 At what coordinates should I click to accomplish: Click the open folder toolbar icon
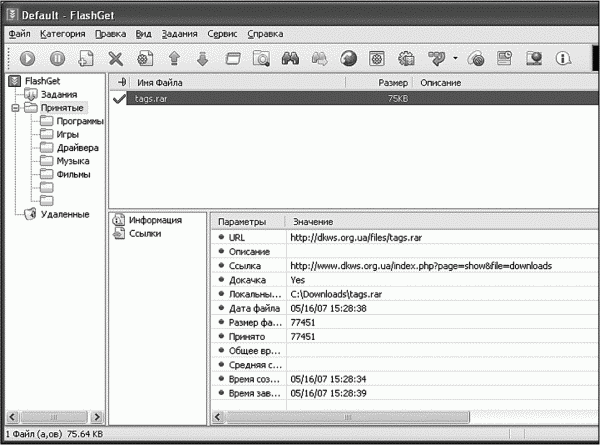233,59
